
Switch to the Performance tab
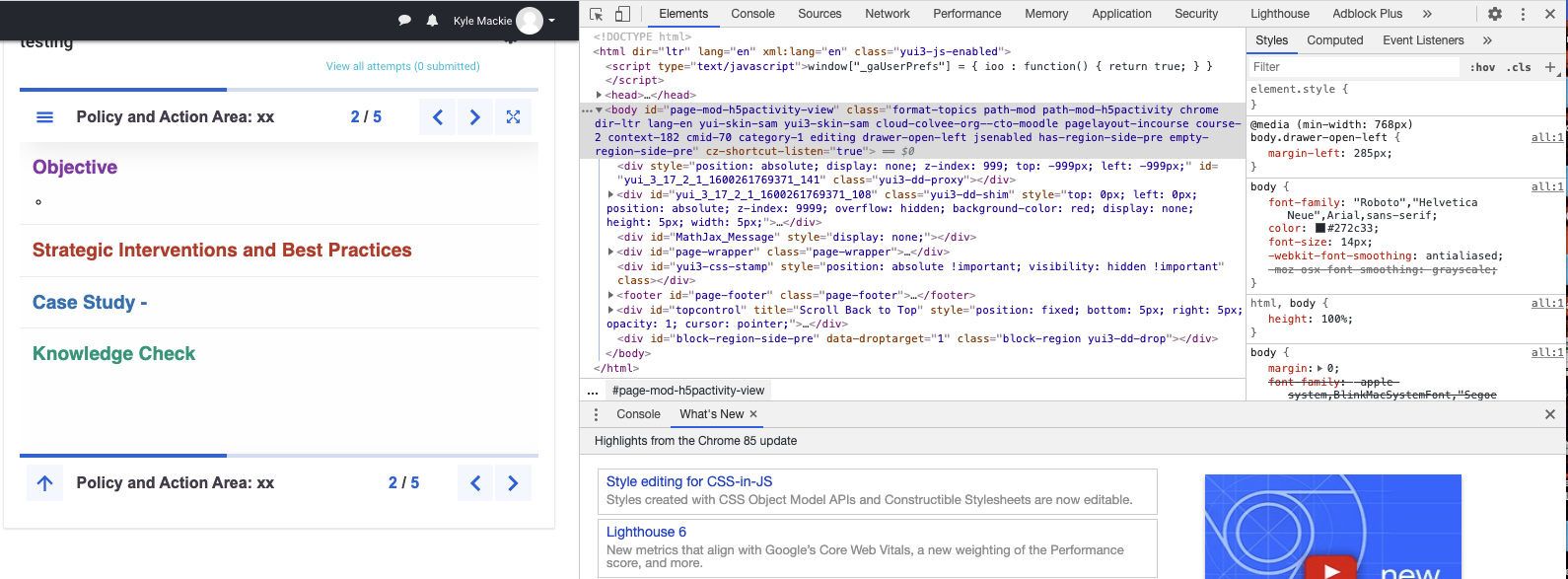click(x=967, y=14)
